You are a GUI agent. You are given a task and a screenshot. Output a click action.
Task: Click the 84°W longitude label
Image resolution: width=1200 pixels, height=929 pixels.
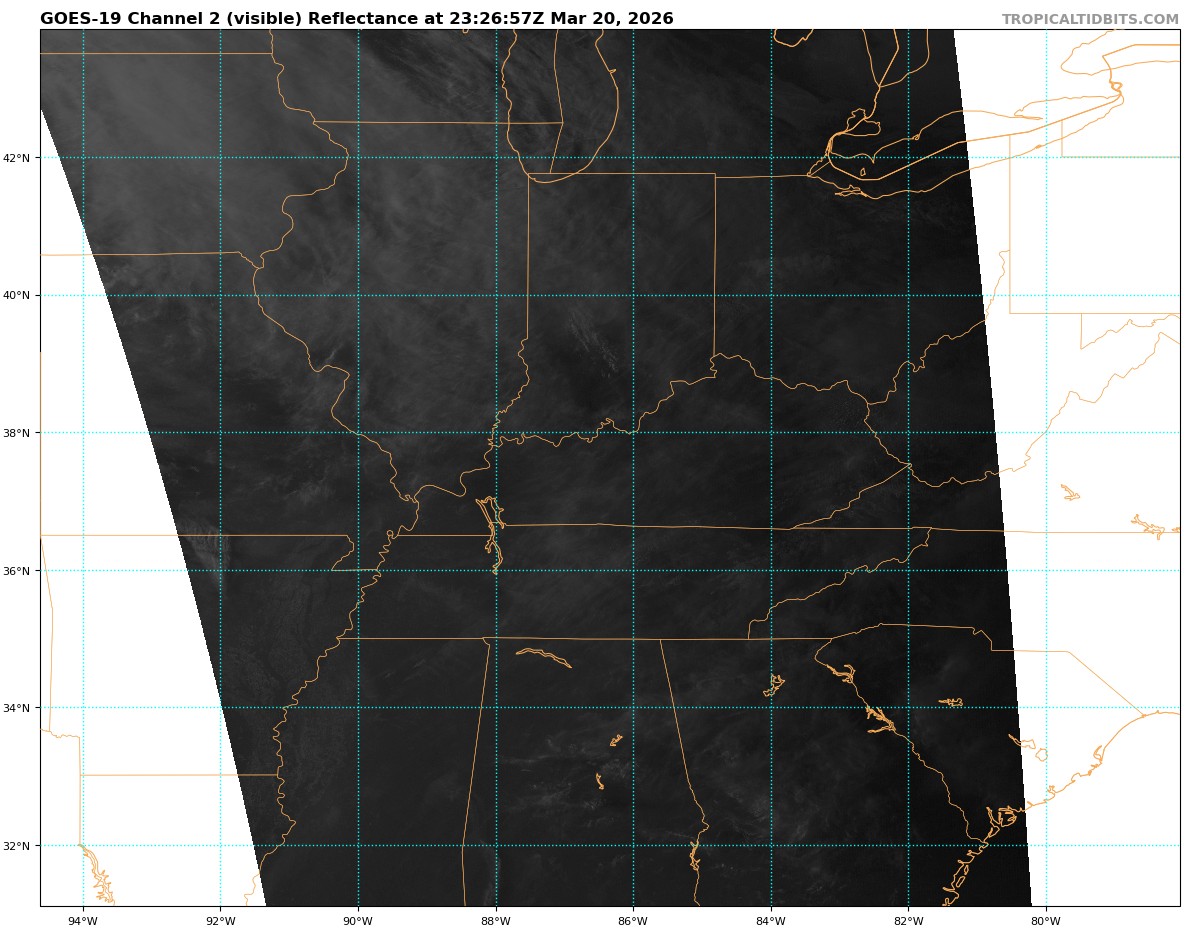pyautogui.click(x=771, y=920)
